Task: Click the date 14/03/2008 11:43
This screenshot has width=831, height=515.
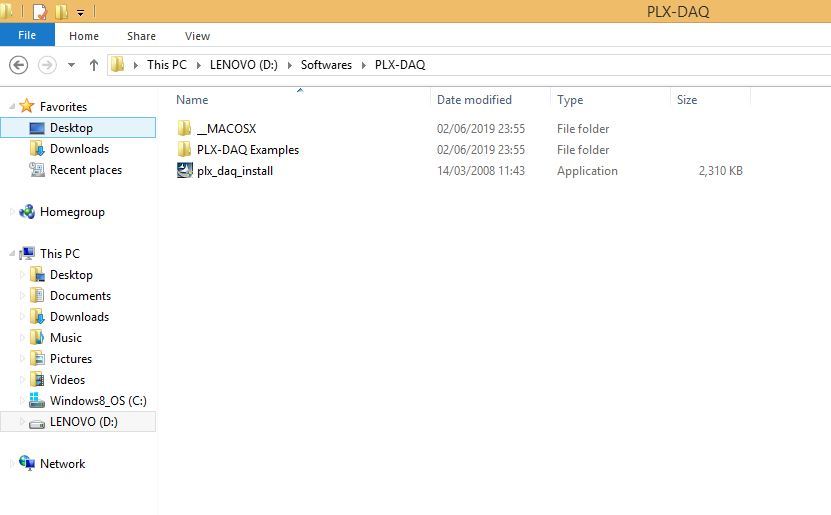Action: pyautogui.click(x=481, y=171)
